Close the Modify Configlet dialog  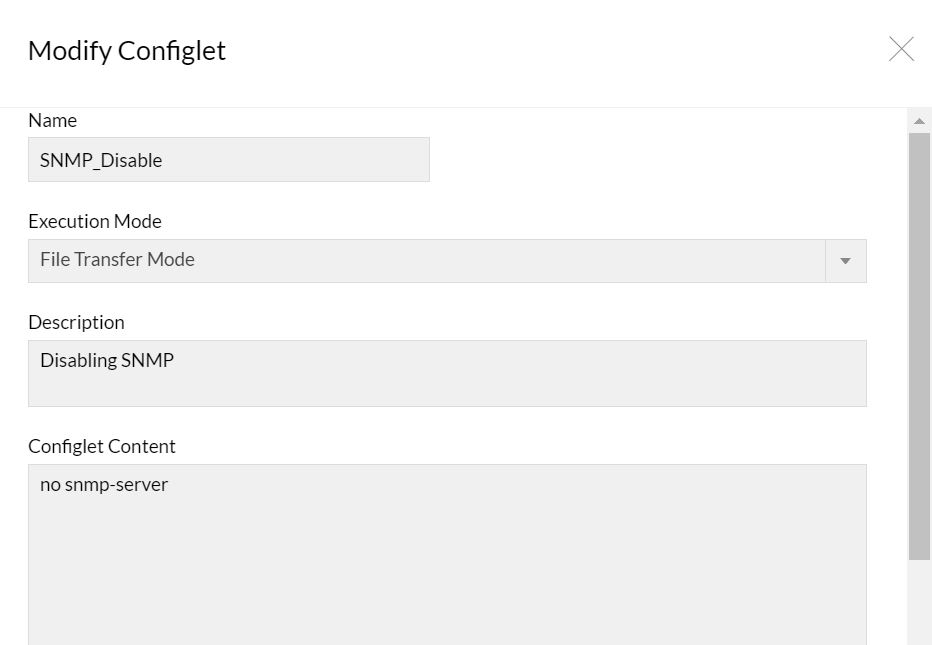[x=900, y=49]
